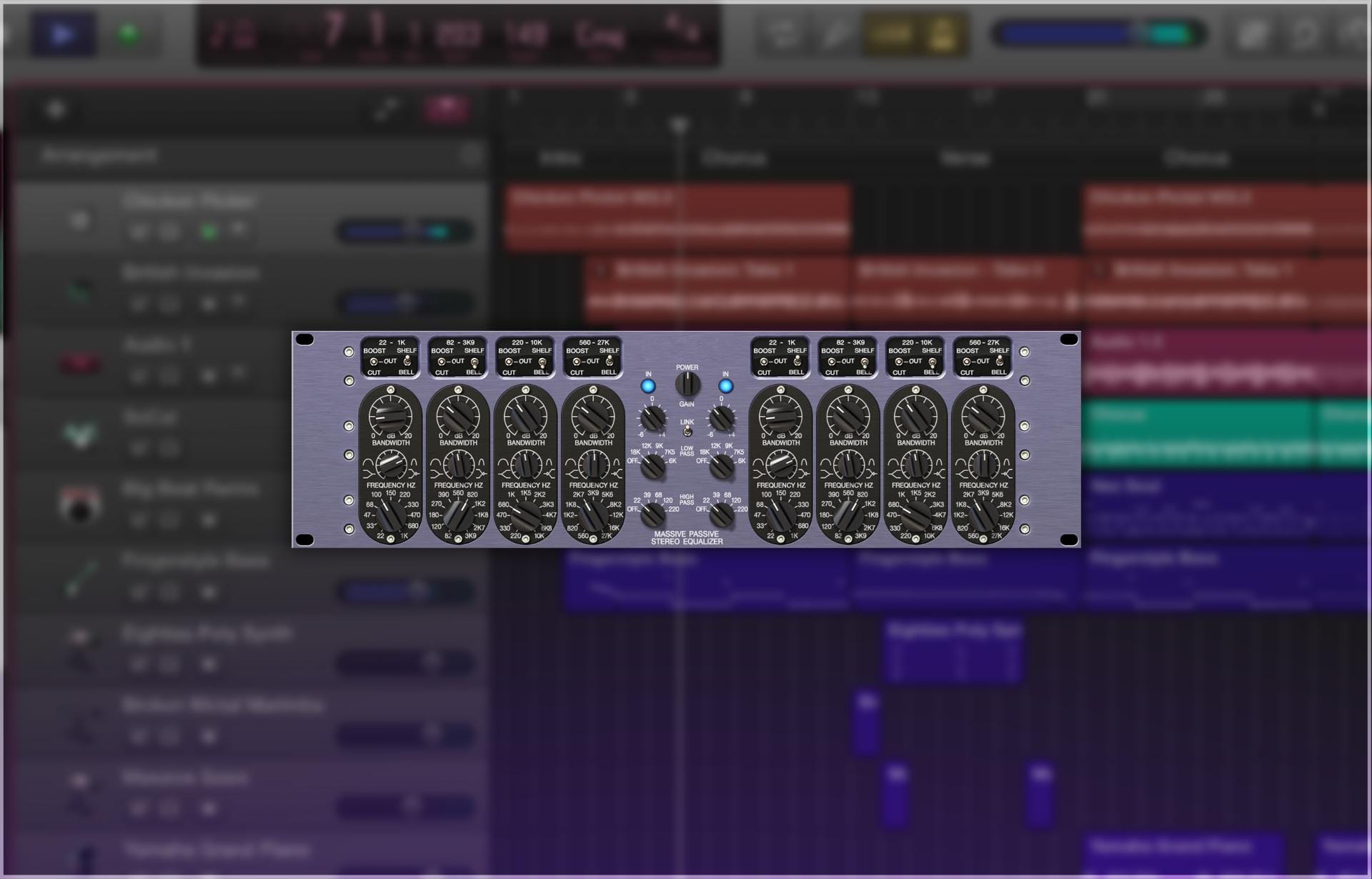Click the master volume slider in toolbar
This screenshot has width=1372, height=879.
tap(1098, 34)
